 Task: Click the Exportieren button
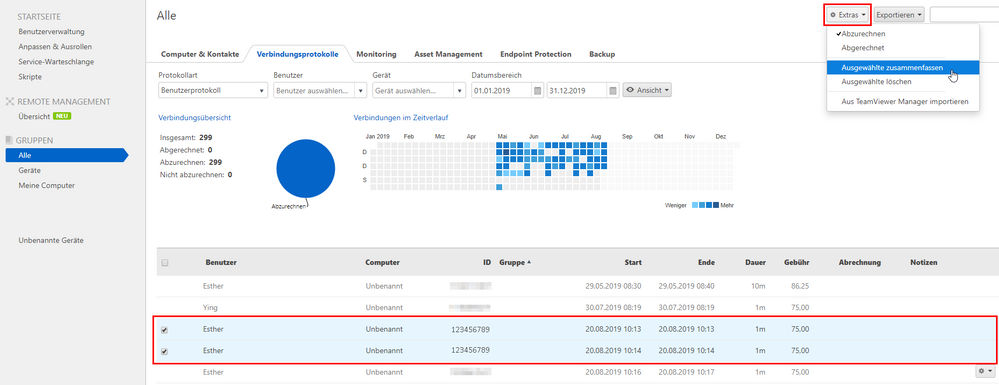click(x=899, y=15)
